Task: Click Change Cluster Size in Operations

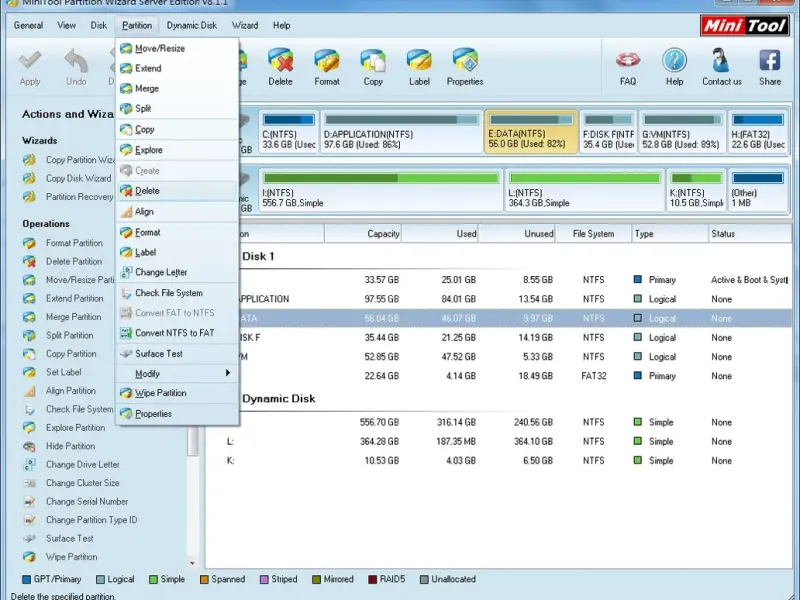Action: pyautogui.click(x=82, y=483)
